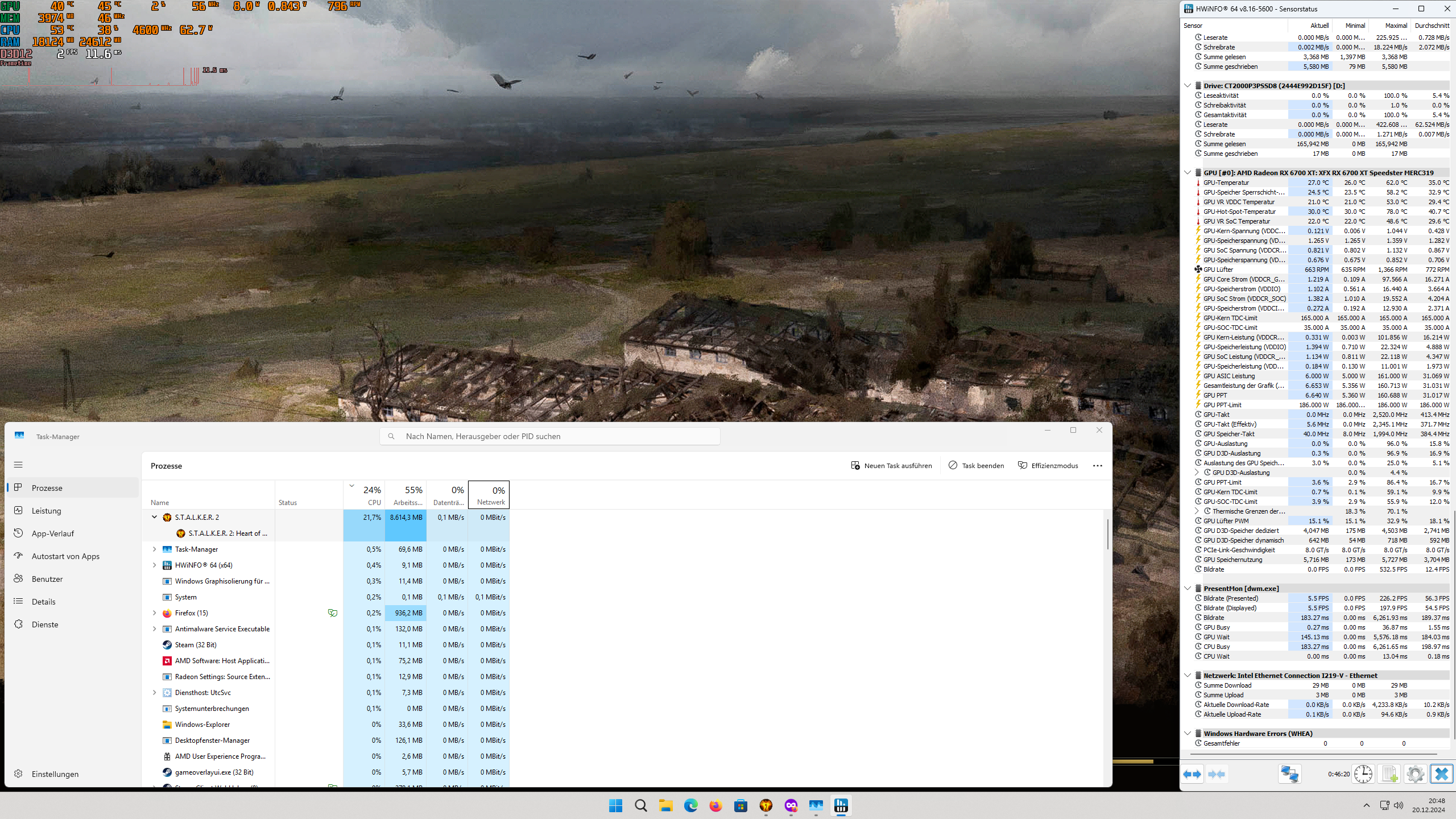1456x819 pixels.
Task: Open the Task-Manager hamburger menu
Action: coord(18,465)
